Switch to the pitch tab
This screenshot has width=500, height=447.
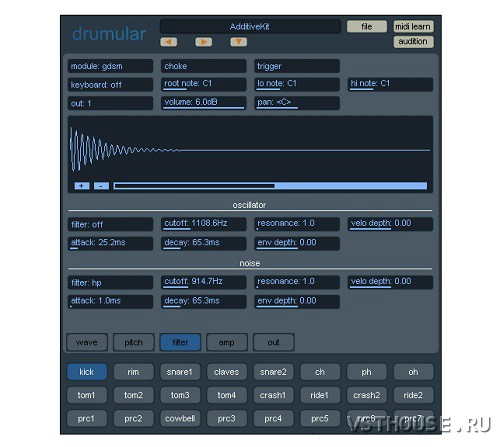133,342
